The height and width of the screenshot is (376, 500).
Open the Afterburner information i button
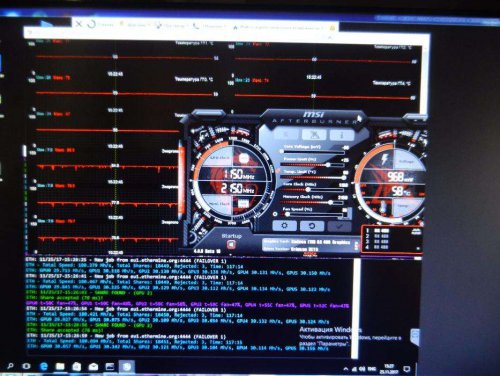click(x=342, y=135)
